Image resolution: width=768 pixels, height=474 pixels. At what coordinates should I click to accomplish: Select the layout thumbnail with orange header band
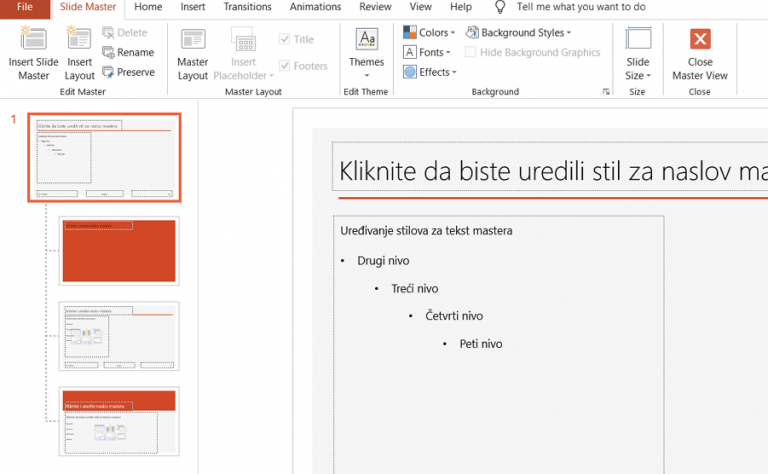click(x=119, y=421)
